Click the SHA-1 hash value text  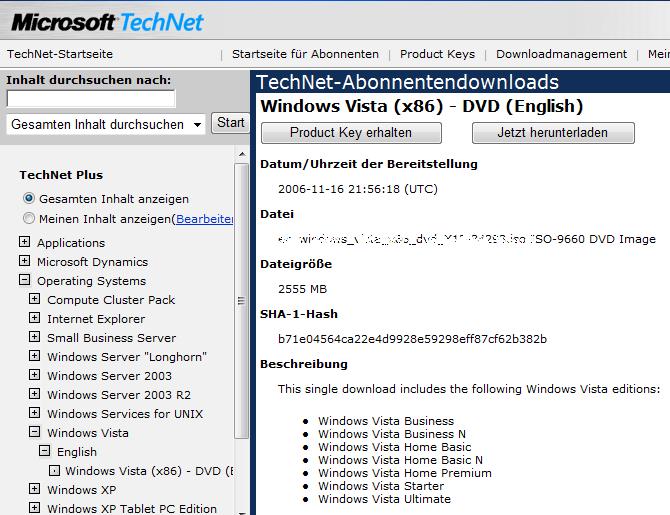[412, 339]
